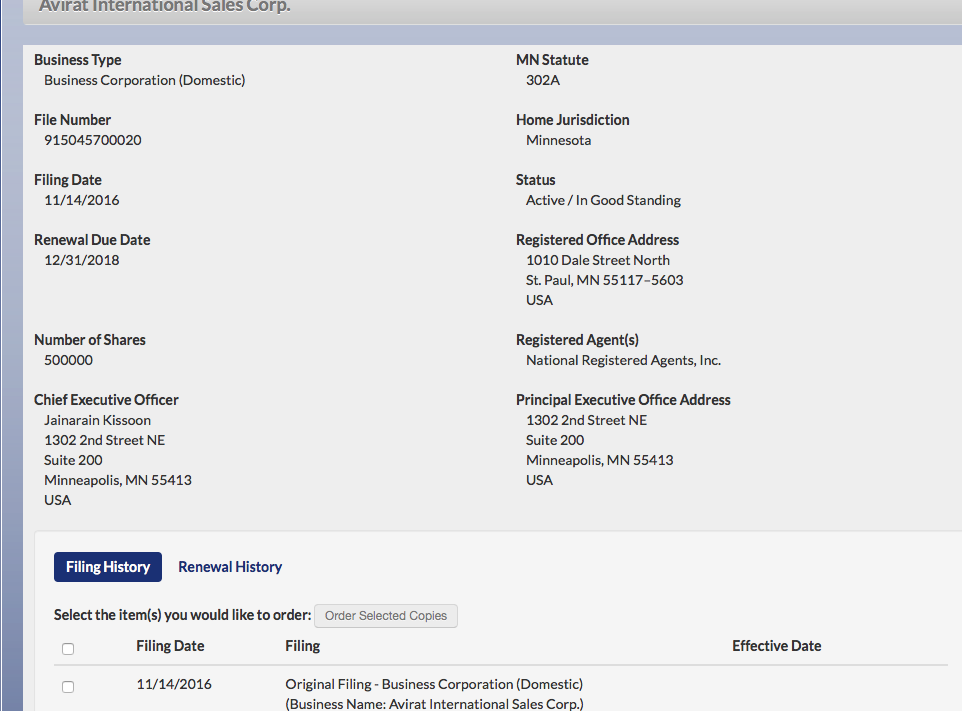Click the Avirat International Sales Corp. page title

click(165, 6)
